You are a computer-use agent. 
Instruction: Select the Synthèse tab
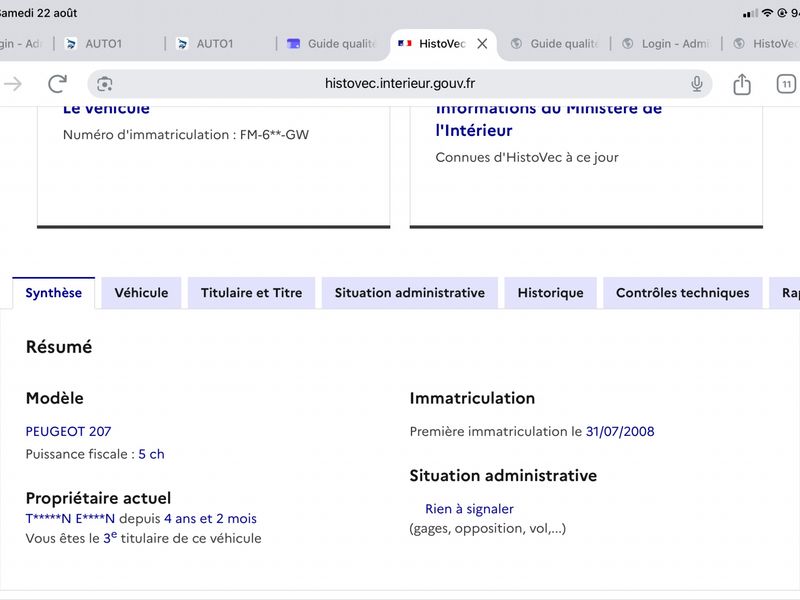(x=54, y=293)
